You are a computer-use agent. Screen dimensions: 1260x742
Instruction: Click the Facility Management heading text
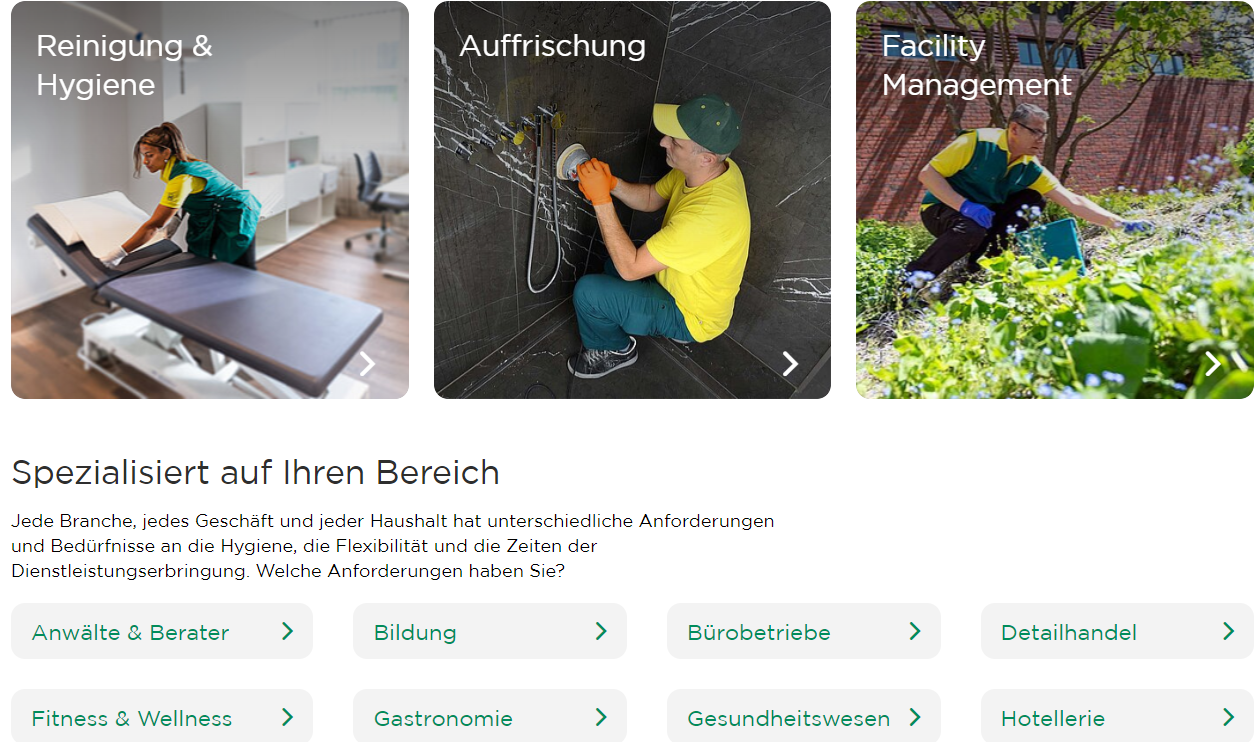[x=977, y=65]
